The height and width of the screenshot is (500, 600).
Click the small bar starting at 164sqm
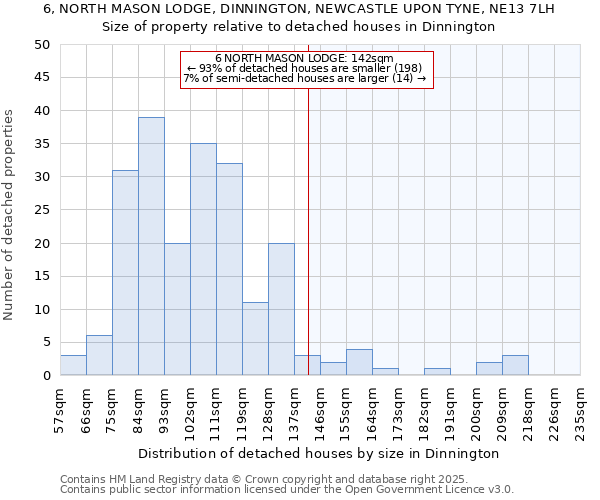tap(386, 372)
